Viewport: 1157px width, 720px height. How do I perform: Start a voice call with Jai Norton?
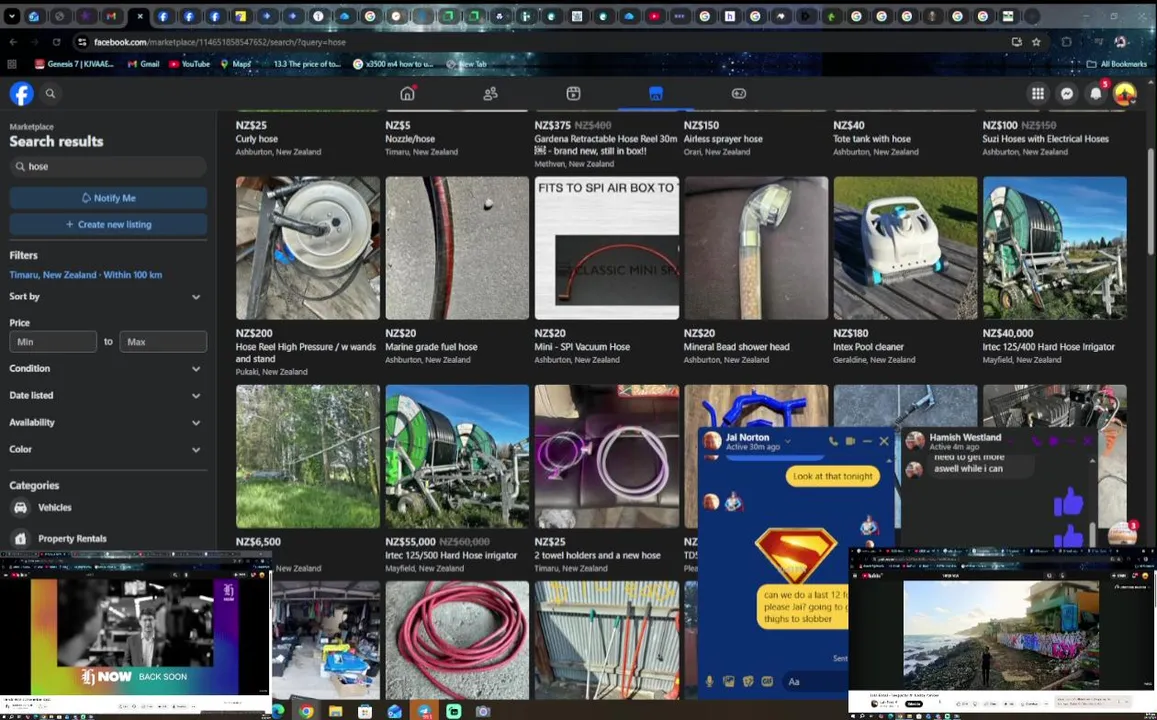[x=833, y=441]
